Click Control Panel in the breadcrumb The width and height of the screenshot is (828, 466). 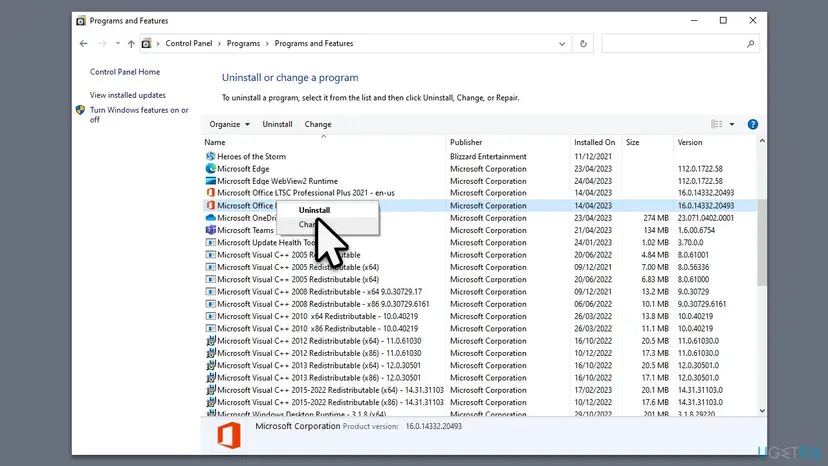(x=189, y=44)
